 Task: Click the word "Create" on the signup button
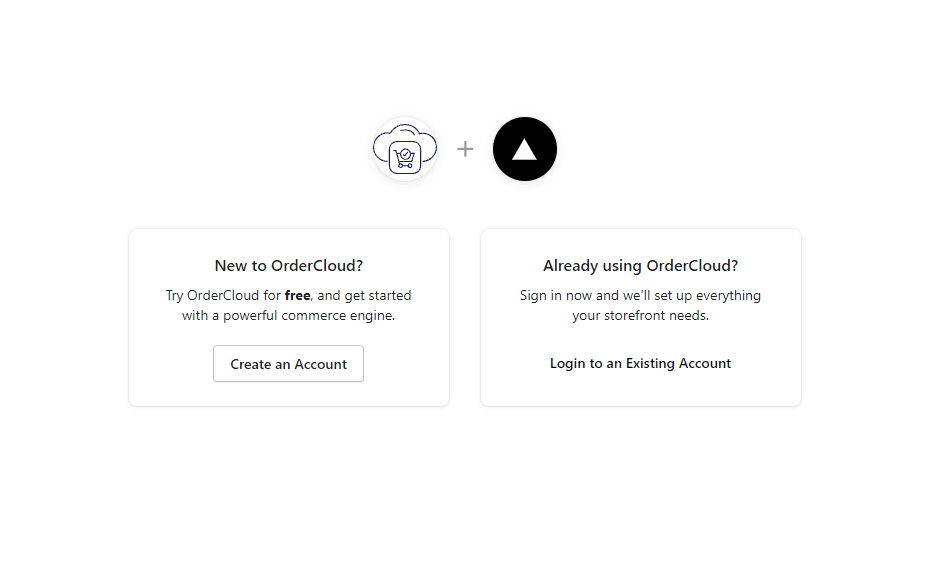tap(251, 365)
